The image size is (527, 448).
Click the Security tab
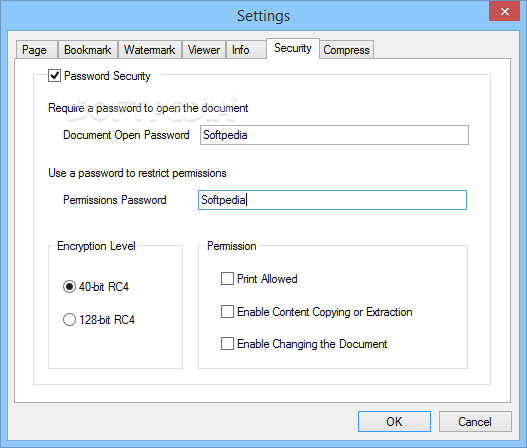pyautogui.click(x=293, y=48)
